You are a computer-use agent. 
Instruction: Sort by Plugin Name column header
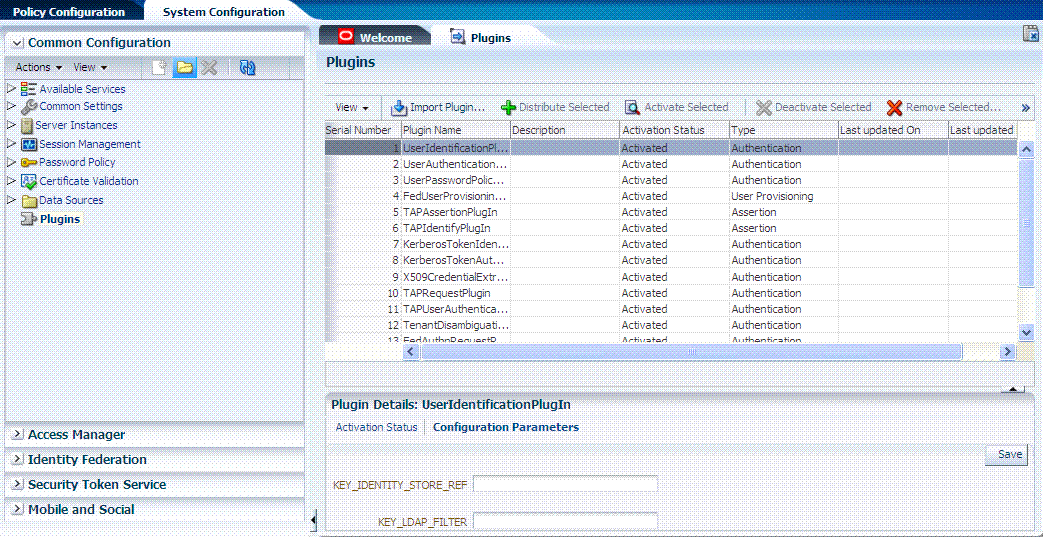[456, 130]
